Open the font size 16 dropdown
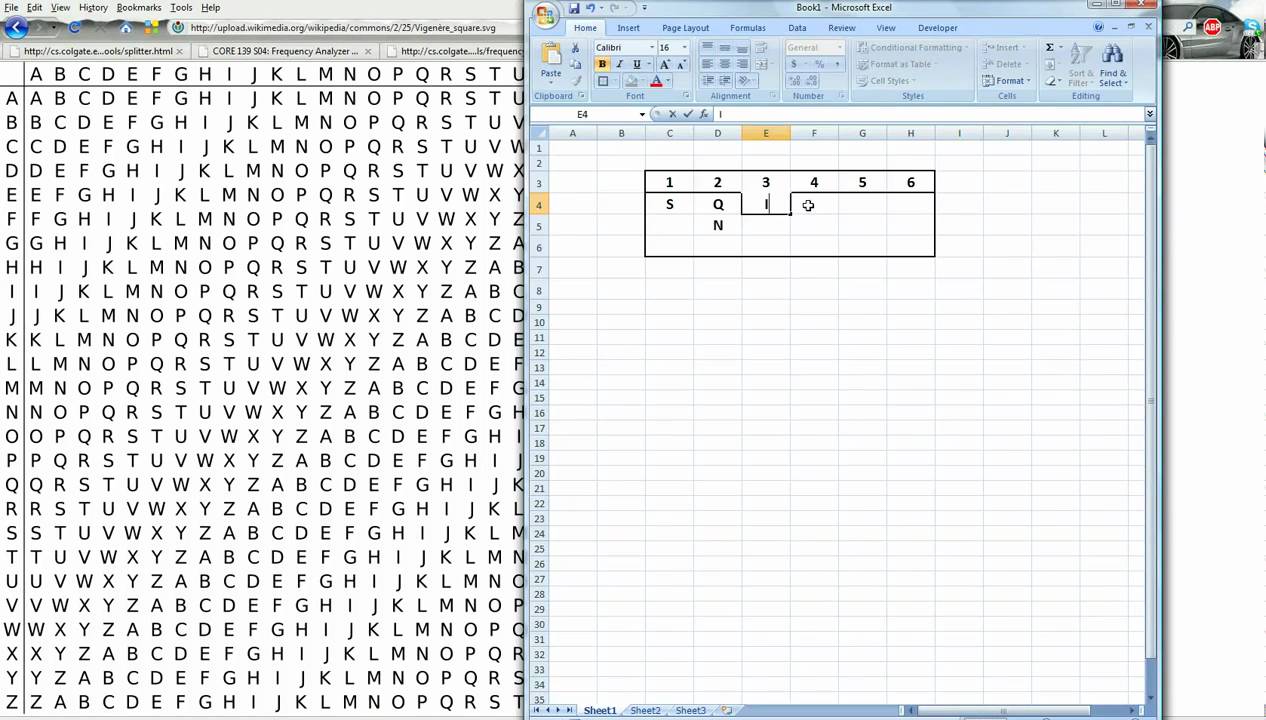1266x720 pixels. (684, 48)
